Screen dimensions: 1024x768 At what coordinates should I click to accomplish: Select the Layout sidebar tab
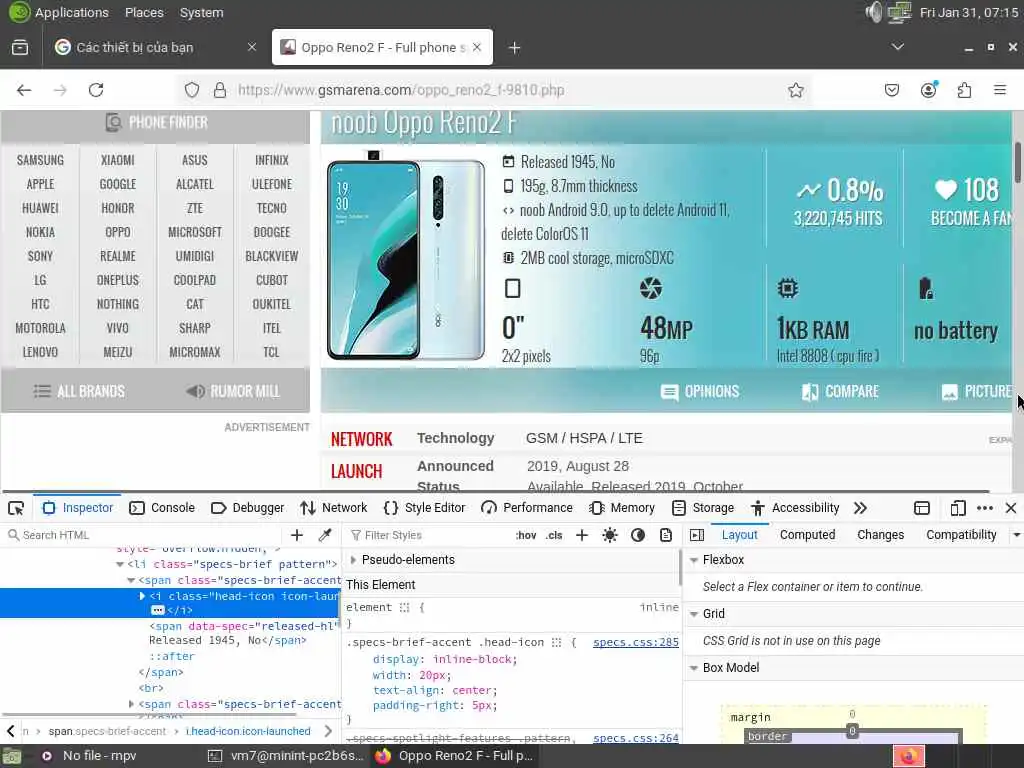(x=739, y=535)
